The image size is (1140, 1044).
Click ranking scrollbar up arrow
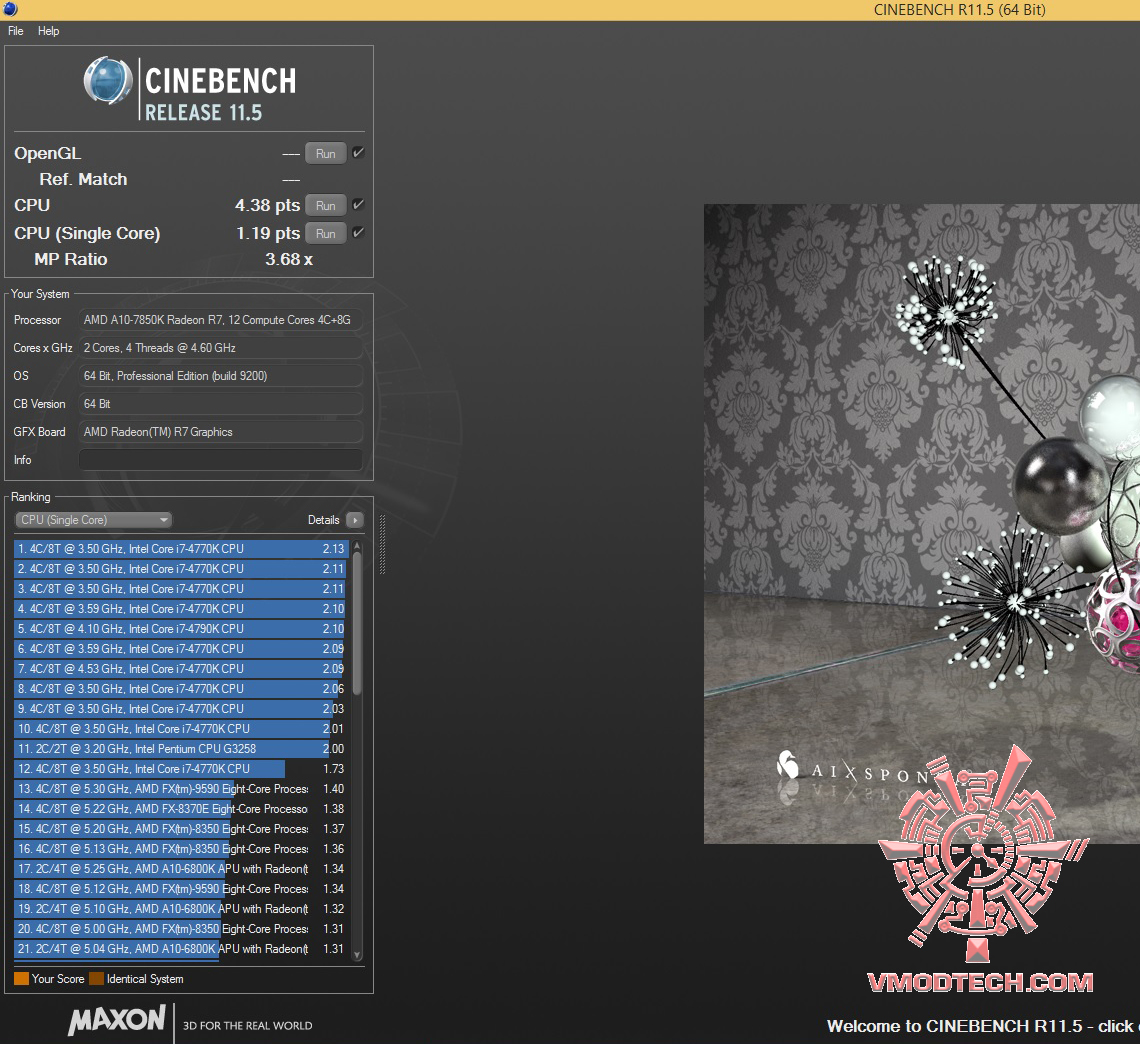coord(357,546)
